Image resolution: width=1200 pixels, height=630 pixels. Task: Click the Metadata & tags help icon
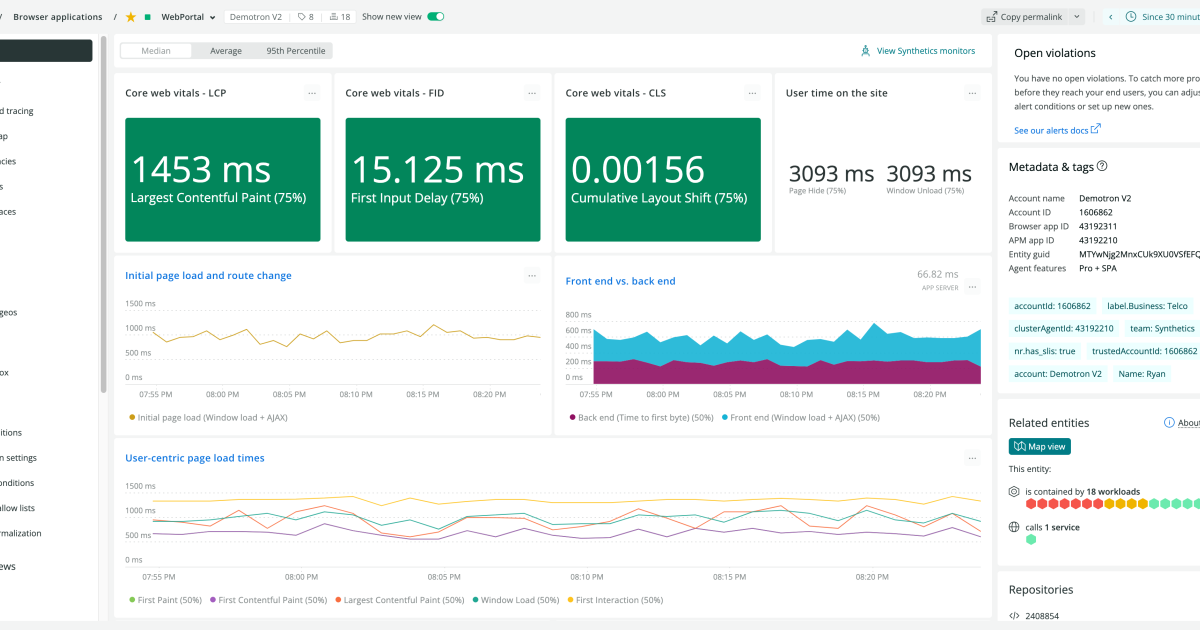[1102, 167]
